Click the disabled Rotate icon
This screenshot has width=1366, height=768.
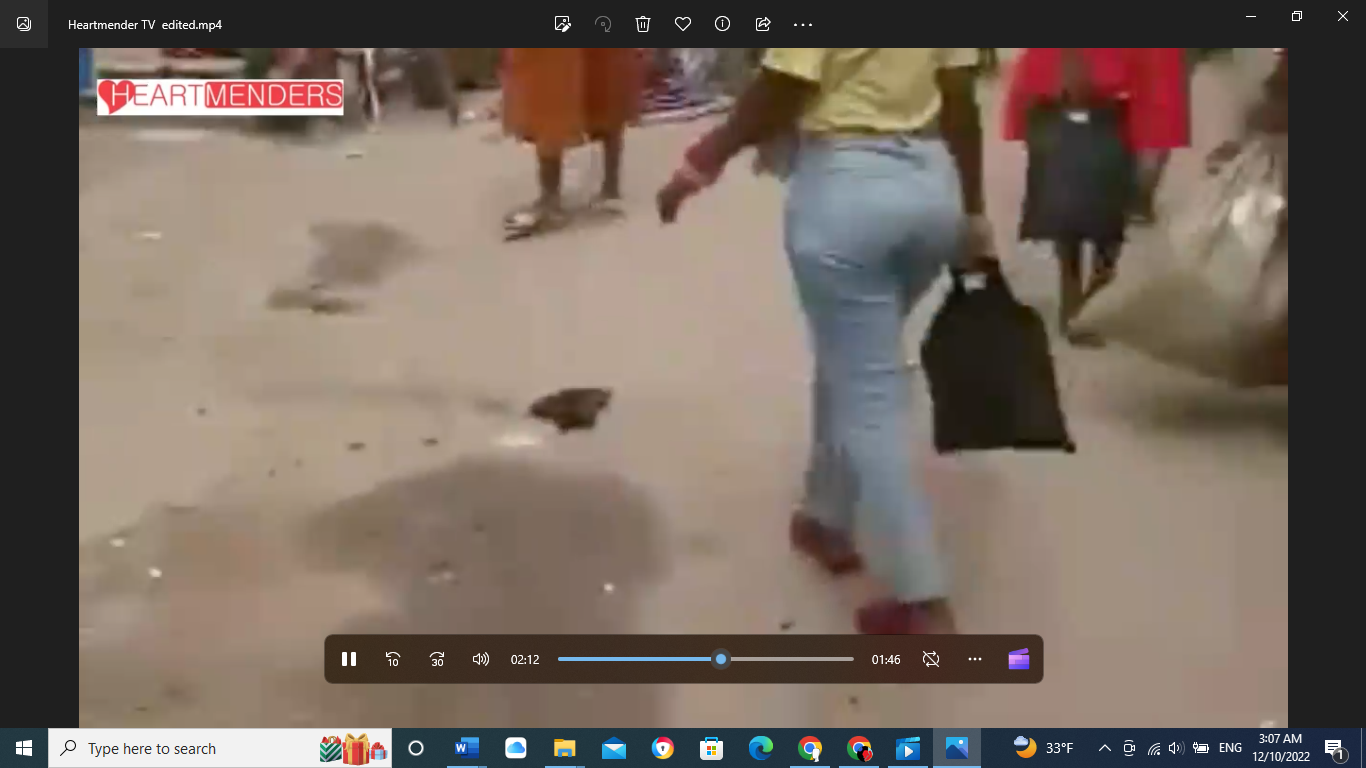(603, 24)
